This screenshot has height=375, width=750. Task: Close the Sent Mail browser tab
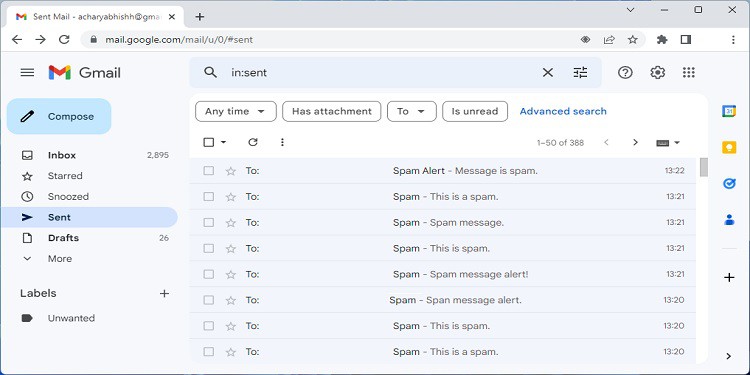(172, 17)
